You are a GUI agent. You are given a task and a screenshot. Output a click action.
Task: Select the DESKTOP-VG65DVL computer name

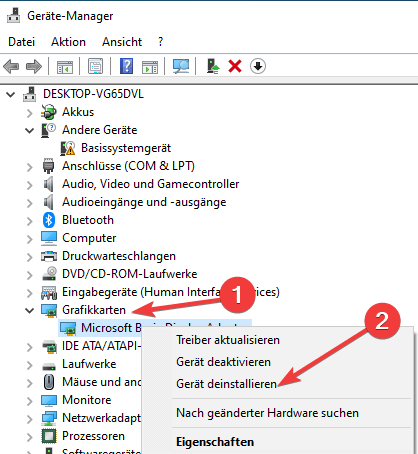(x=93, y=94)
